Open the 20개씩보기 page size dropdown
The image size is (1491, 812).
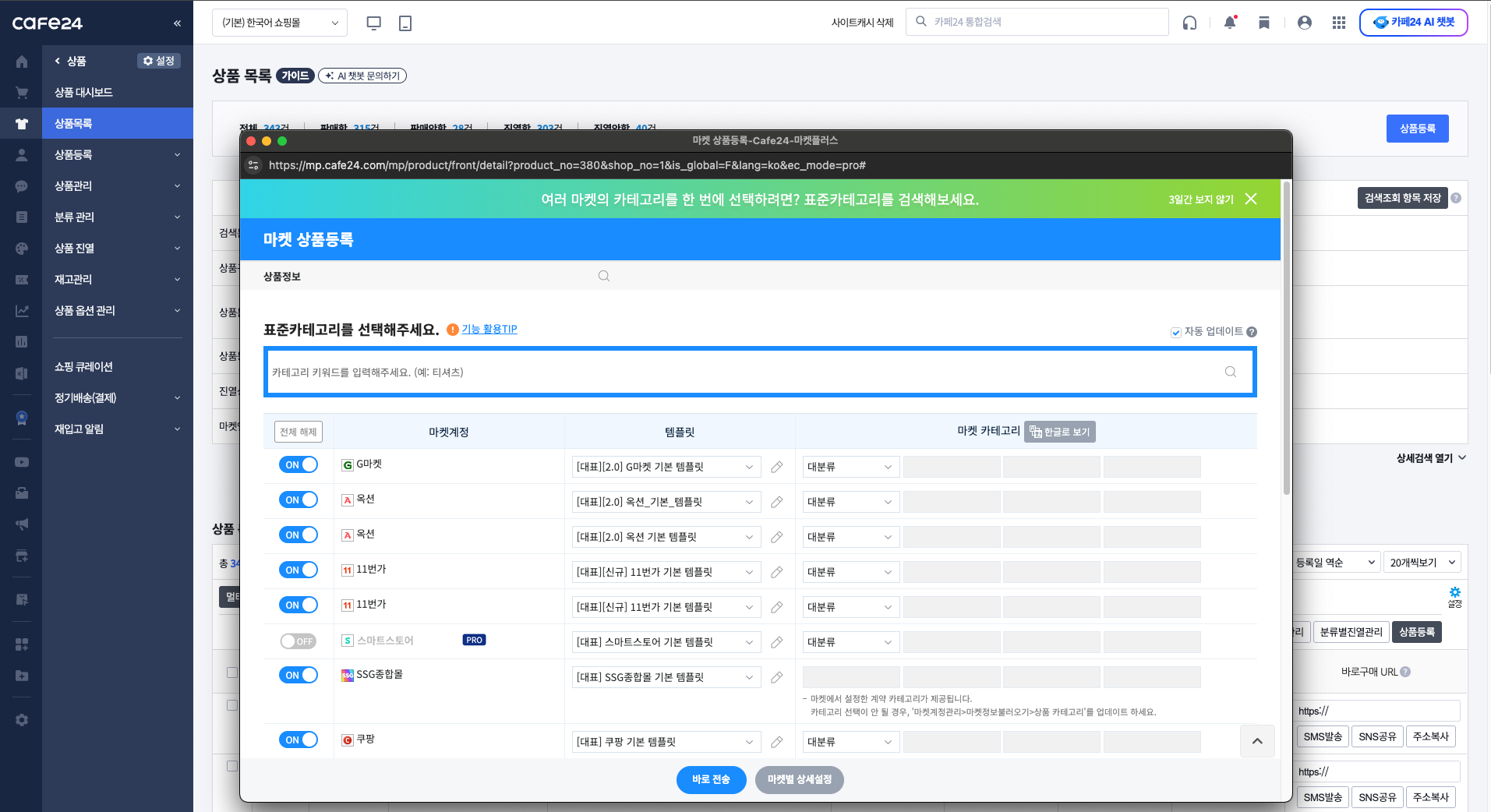(1423, 563)
